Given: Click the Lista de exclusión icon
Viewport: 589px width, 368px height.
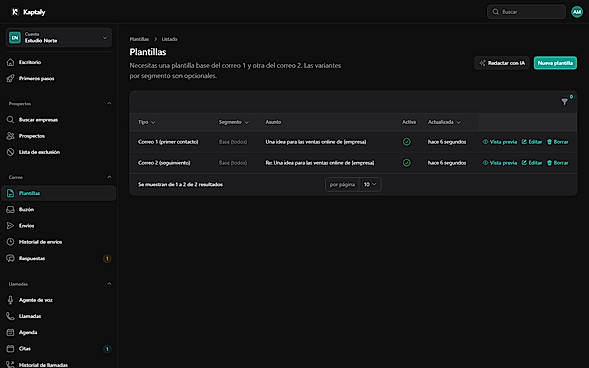Looking at the screenshot, I should click(11, 152).
